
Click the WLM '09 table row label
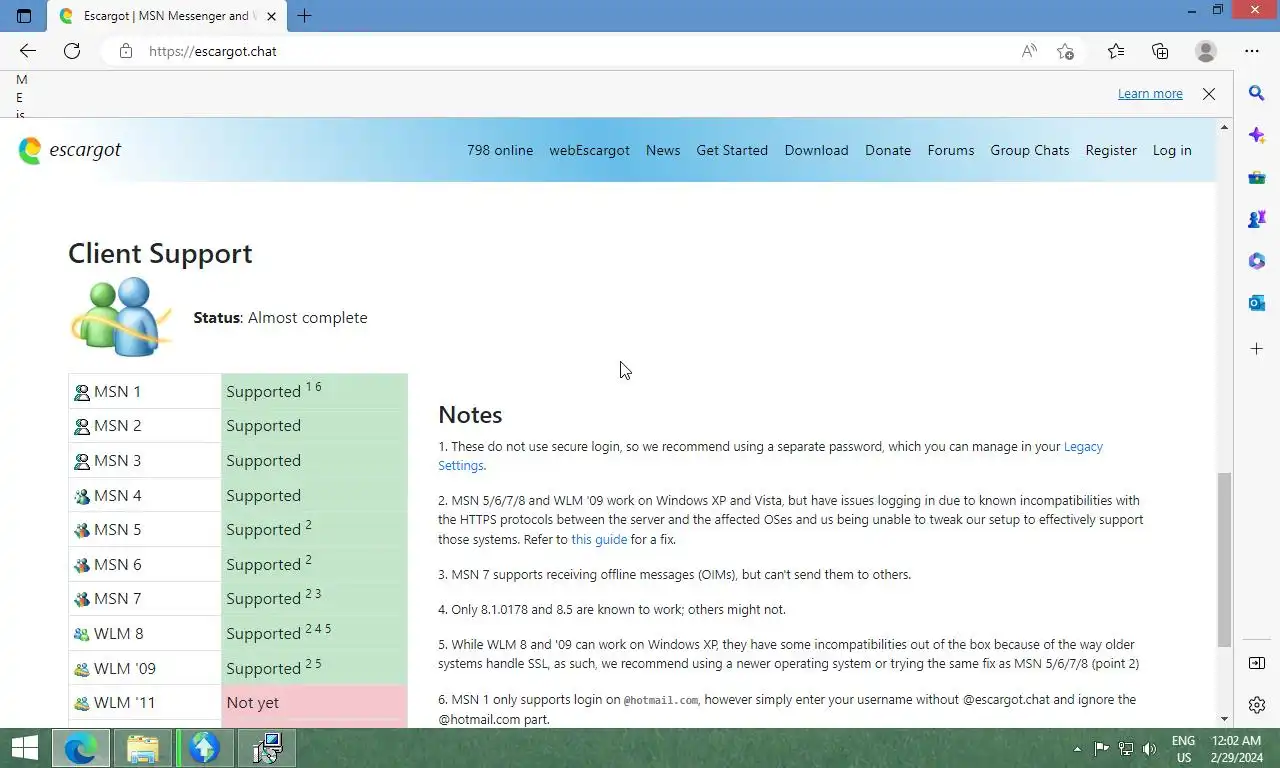[125, 669]
